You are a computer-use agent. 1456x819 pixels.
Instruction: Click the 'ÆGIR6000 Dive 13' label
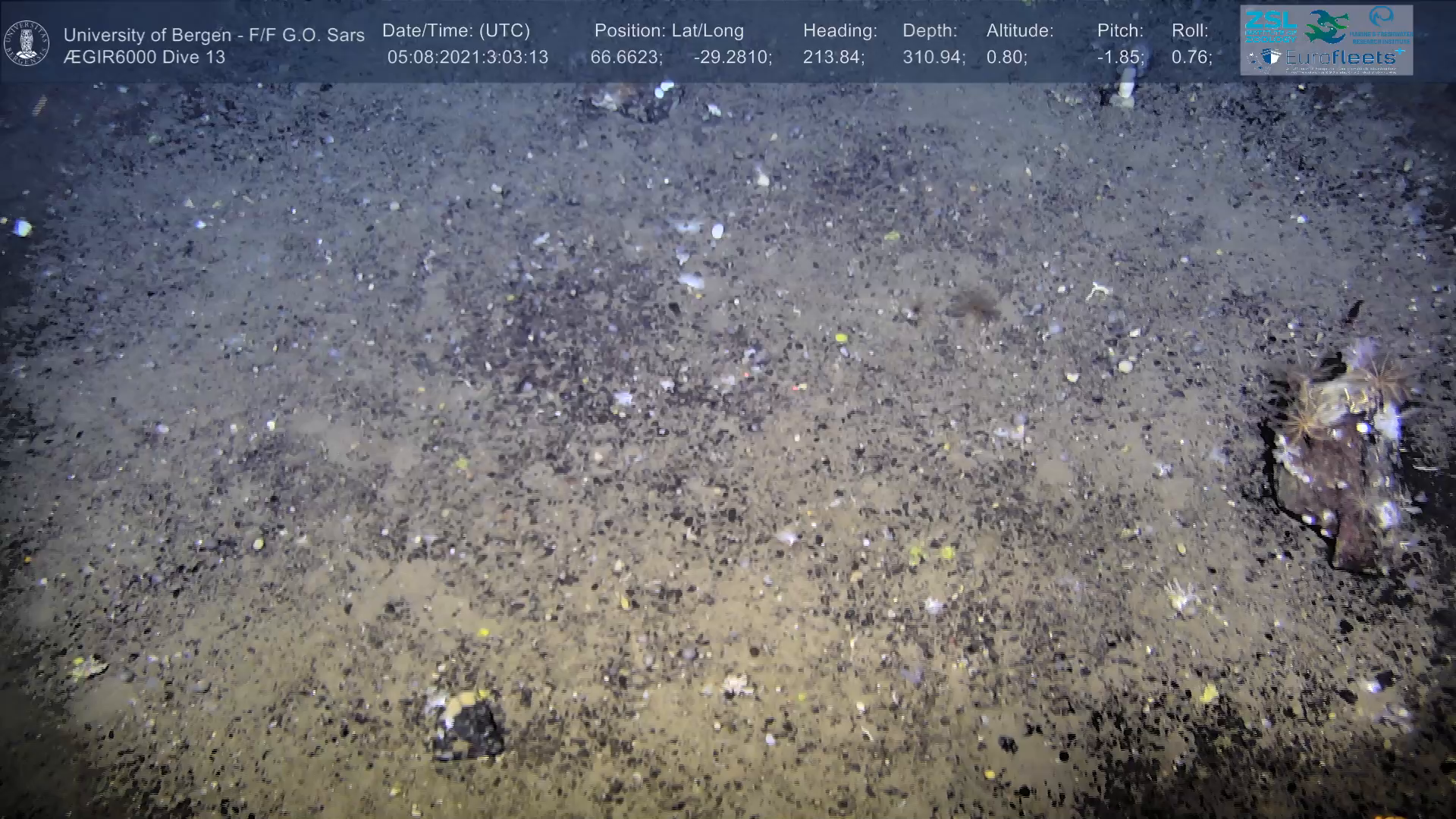(x=144, y=58)
